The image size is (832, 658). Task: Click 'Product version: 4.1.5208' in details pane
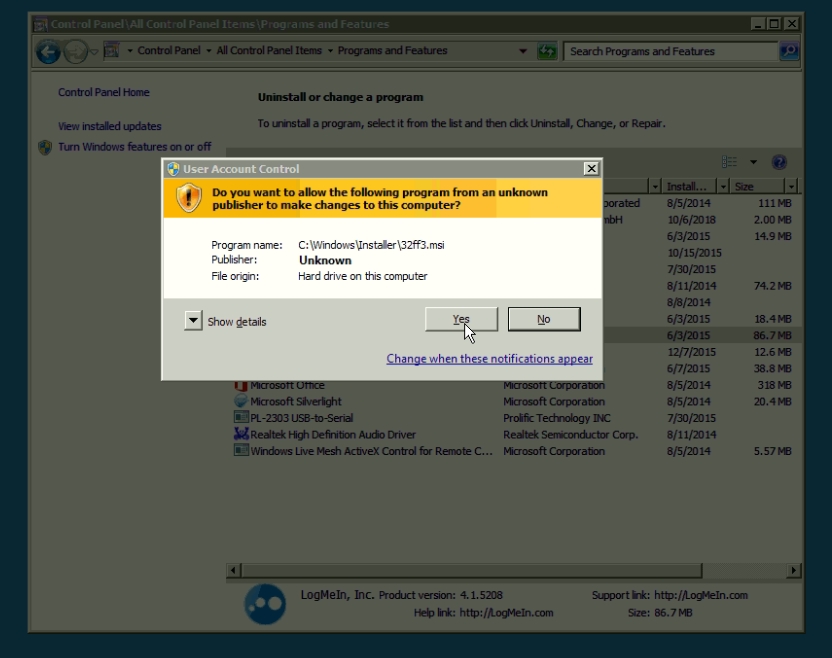440,595
